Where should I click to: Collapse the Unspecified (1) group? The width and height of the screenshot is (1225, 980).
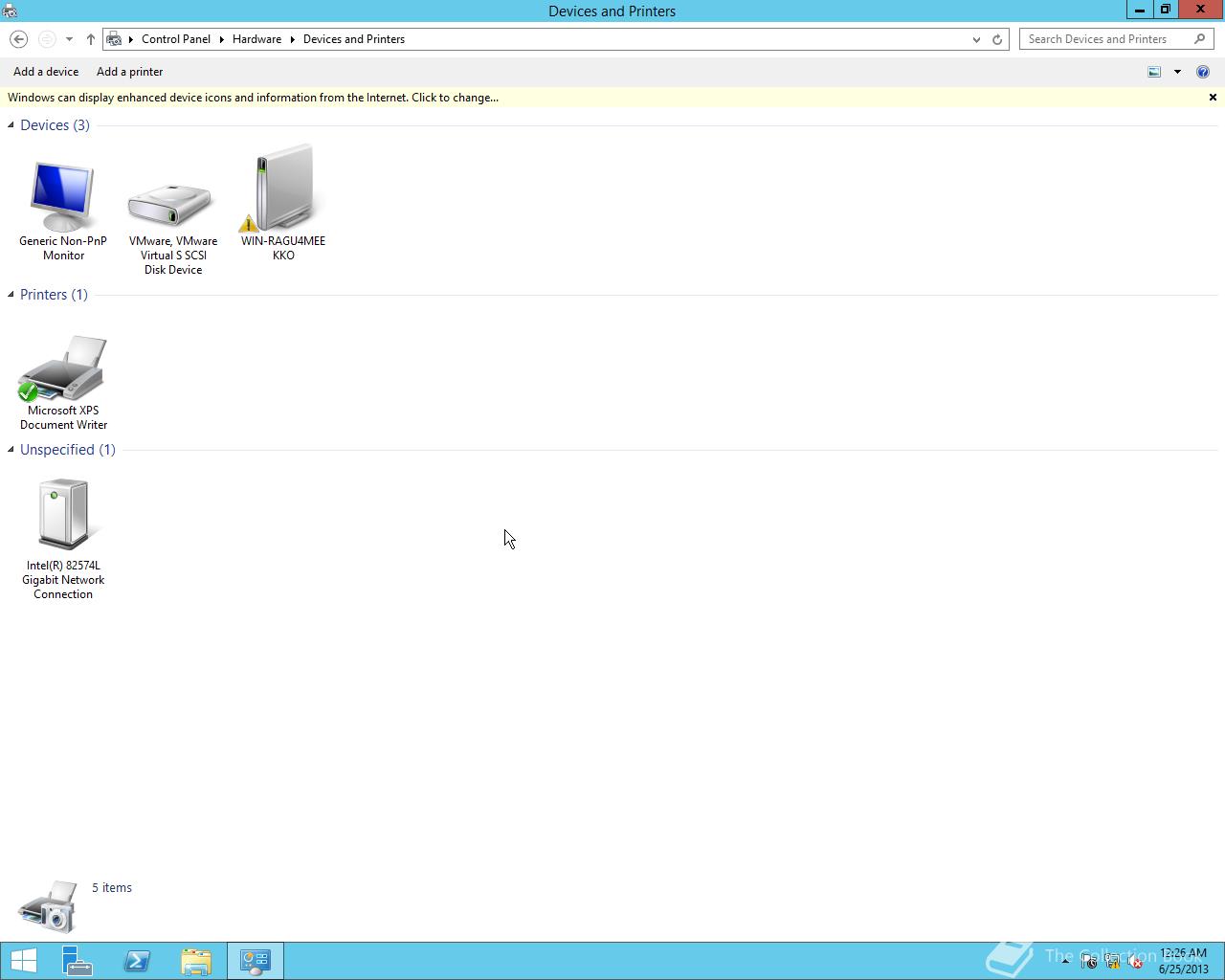pos(11,450)
